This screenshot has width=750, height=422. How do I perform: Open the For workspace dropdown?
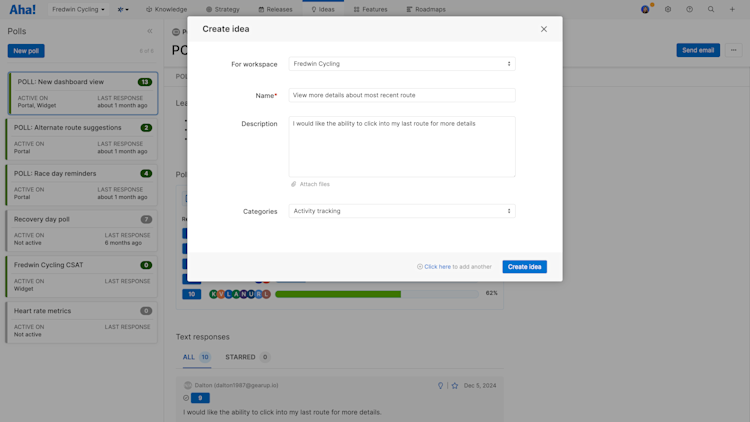pyautogui.click(x=402, y=64)
